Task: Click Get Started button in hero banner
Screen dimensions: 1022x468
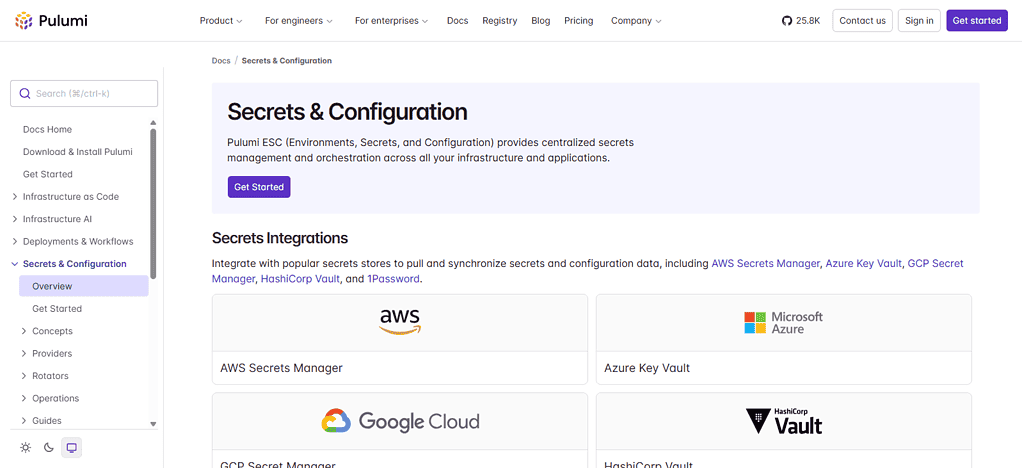Action: pos(259,186)
